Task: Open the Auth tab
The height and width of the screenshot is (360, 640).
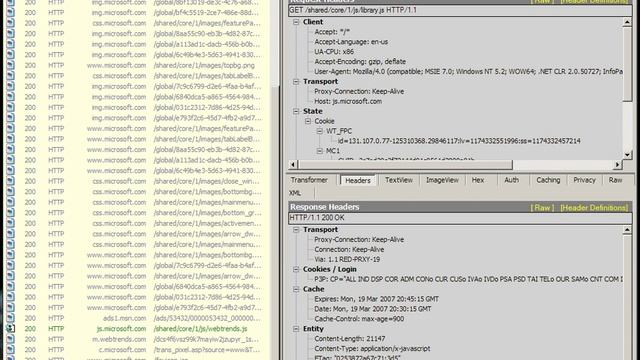Action: pos(511,180)
